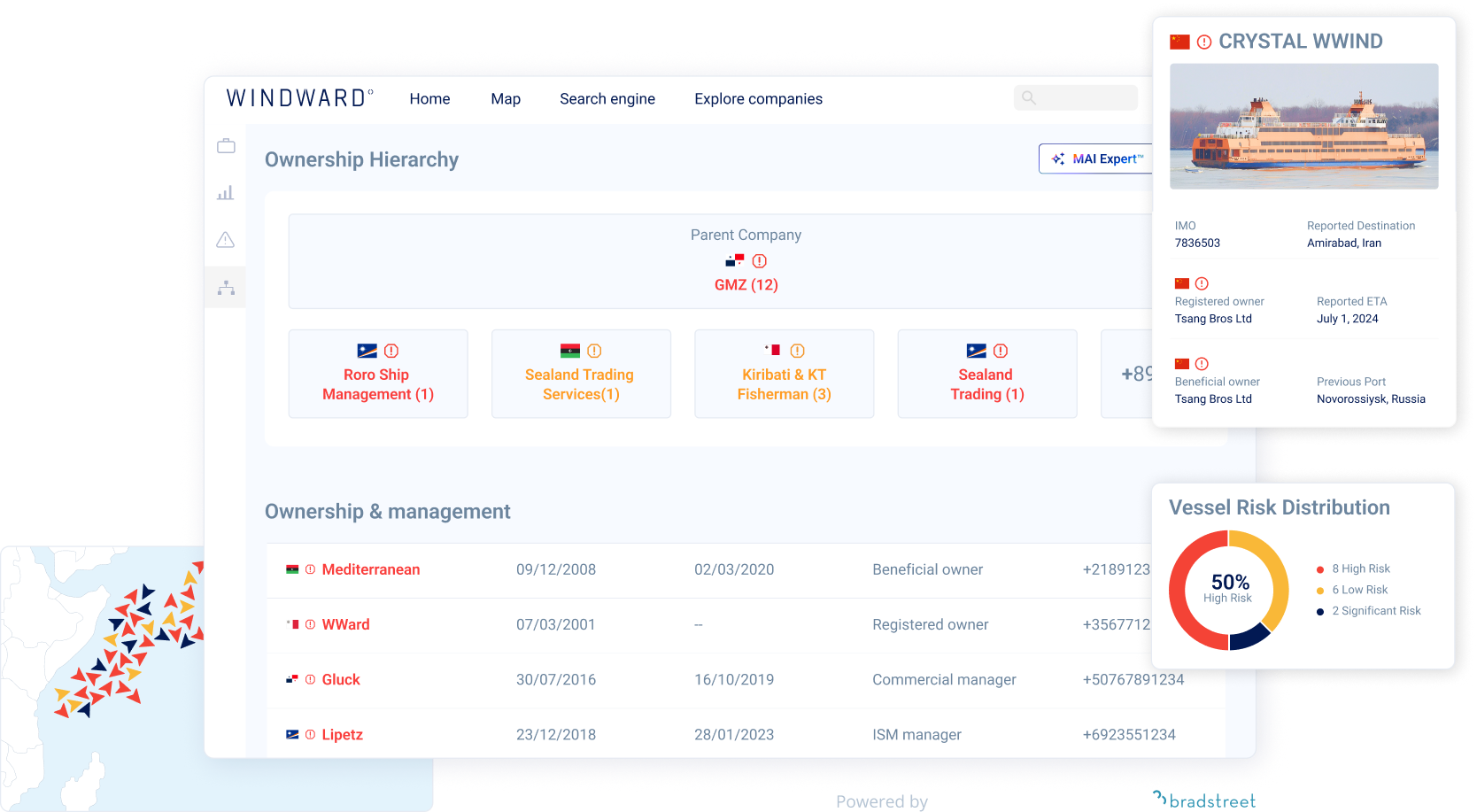Click inside the search input field
Viewport: 1477px width, 812px height.
point(1076,98)
